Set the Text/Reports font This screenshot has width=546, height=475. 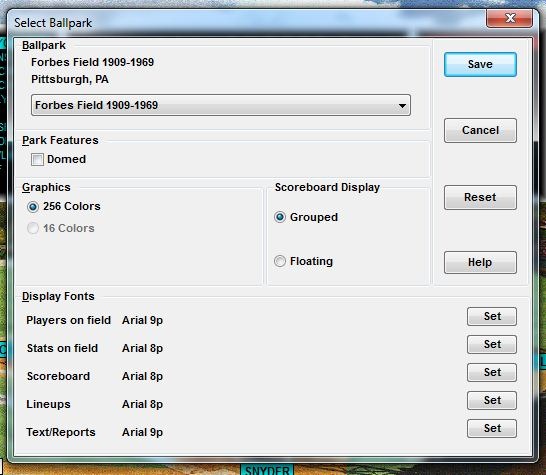pyautogui.click(x=492, y=428)
